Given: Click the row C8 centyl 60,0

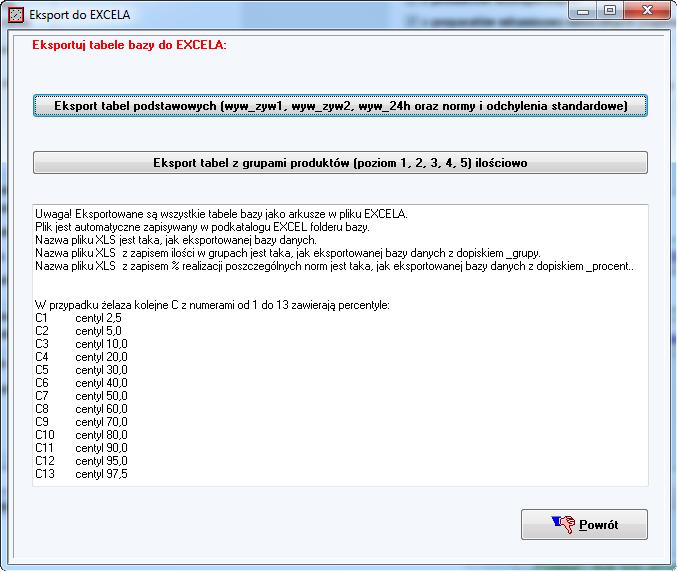Looking at the screenshot, I should click(x=81, y=409).
